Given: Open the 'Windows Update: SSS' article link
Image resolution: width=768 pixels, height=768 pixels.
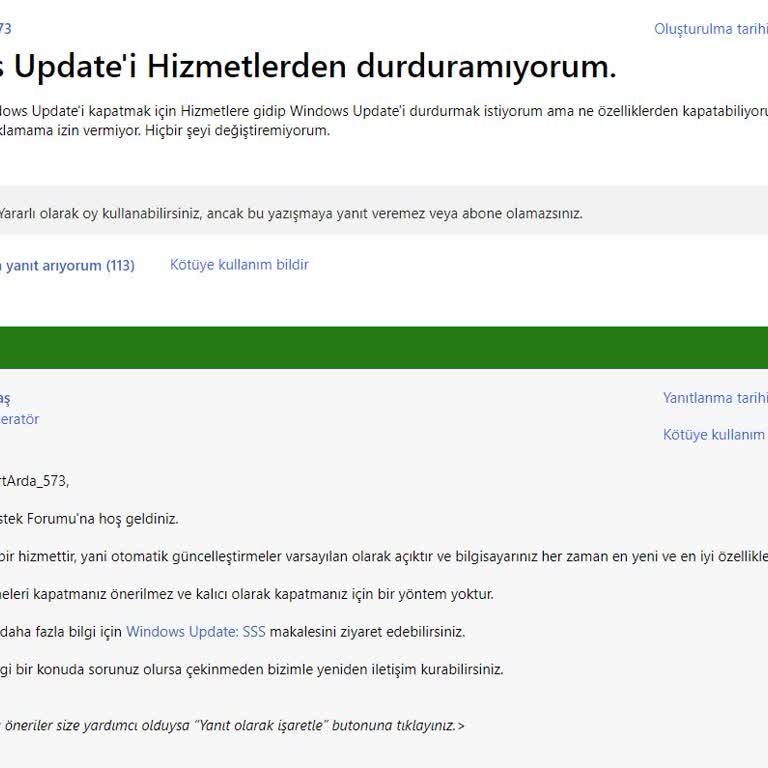Looking at the screenshot, I should click(195, 631).
